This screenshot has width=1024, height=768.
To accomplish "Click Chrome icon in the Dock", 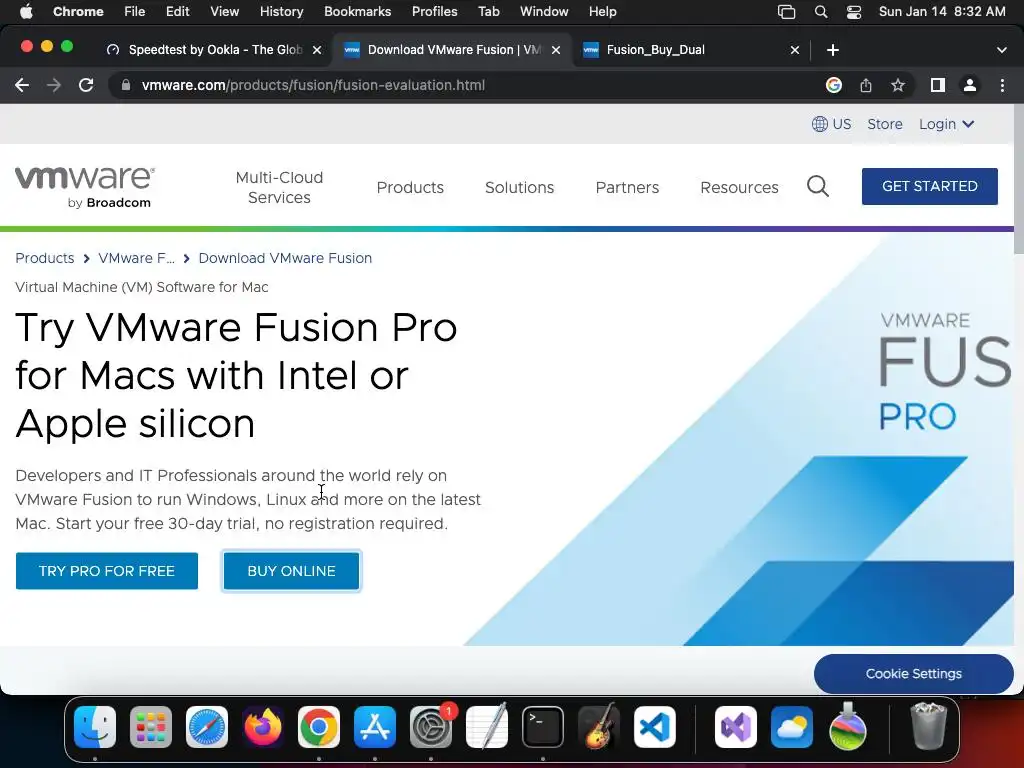I will (319, 727).
